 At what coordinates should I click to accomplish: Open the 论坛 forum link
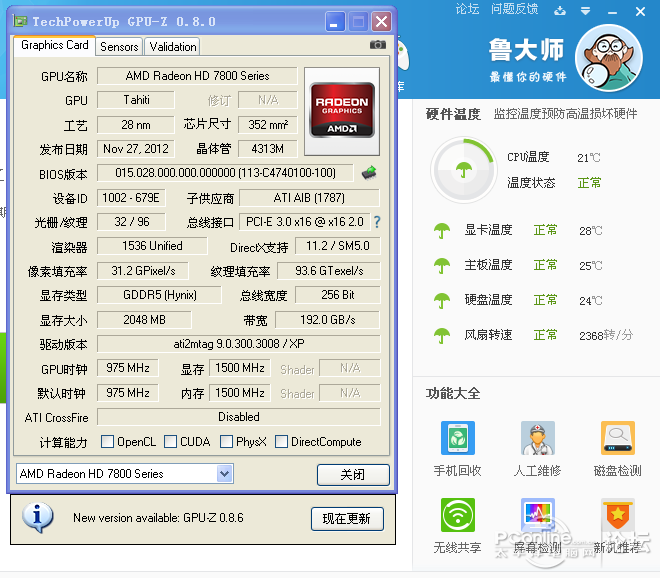tap(467, 9)
